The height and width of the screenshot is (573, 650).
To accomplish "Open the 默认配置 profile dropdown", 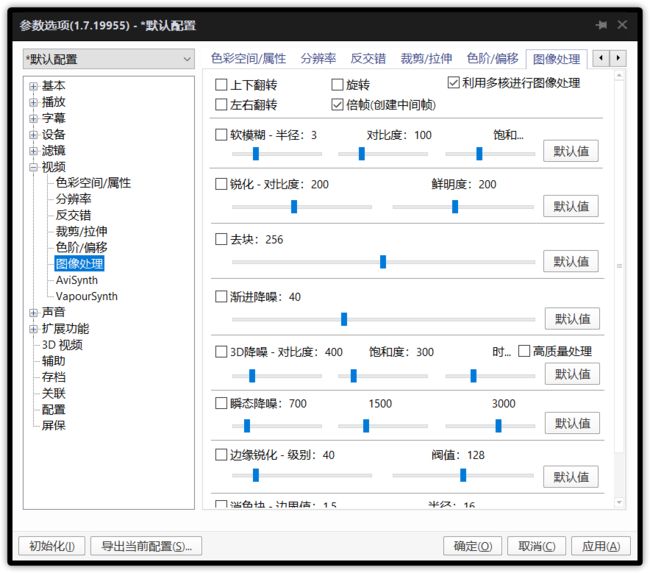I will click(x=109, y=59).
